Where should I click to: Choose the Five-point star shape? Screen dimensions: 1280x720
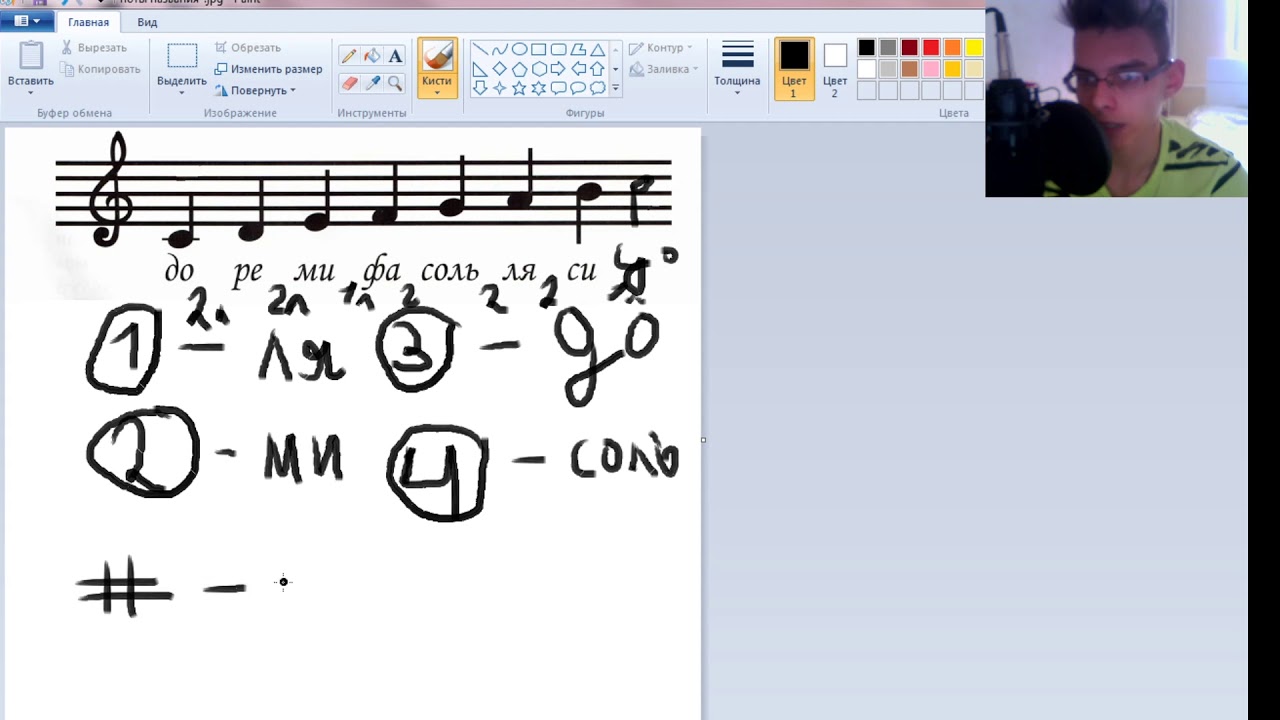[519, 88]
